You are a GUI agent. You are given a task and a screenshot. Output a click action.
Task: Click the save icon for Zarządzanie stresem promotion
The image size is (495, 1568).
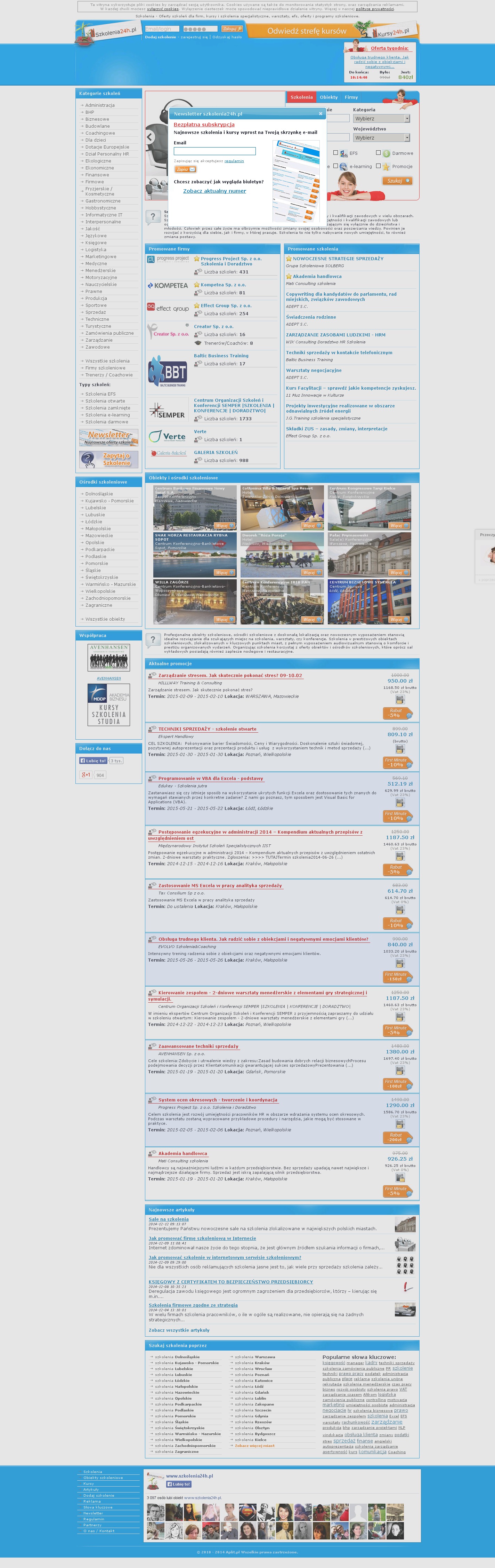[x=399, y=699]
